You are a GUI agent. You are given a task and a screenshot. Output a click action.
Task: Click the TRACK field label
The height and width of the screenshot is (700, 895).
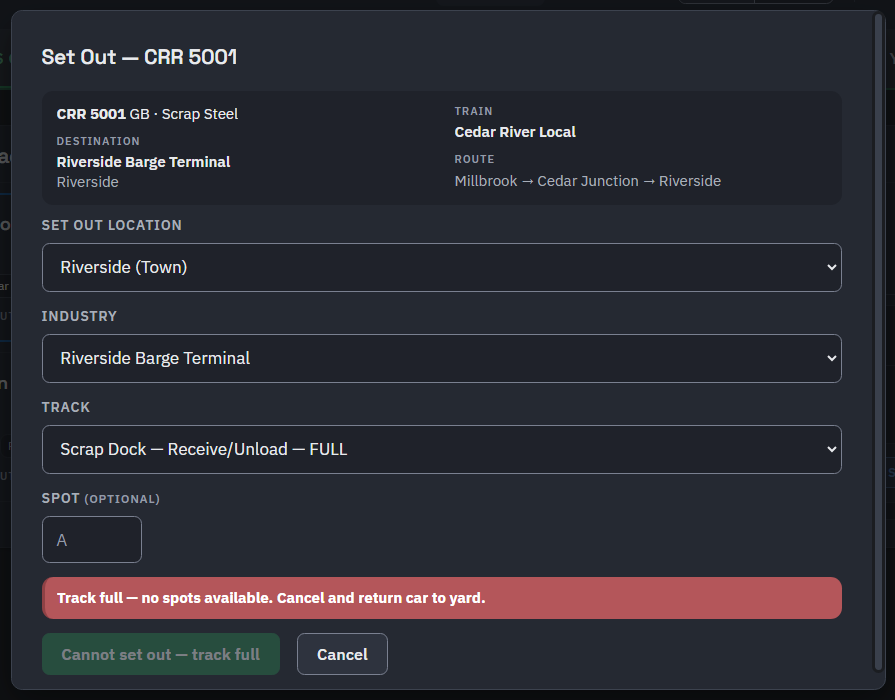[66, 407]
